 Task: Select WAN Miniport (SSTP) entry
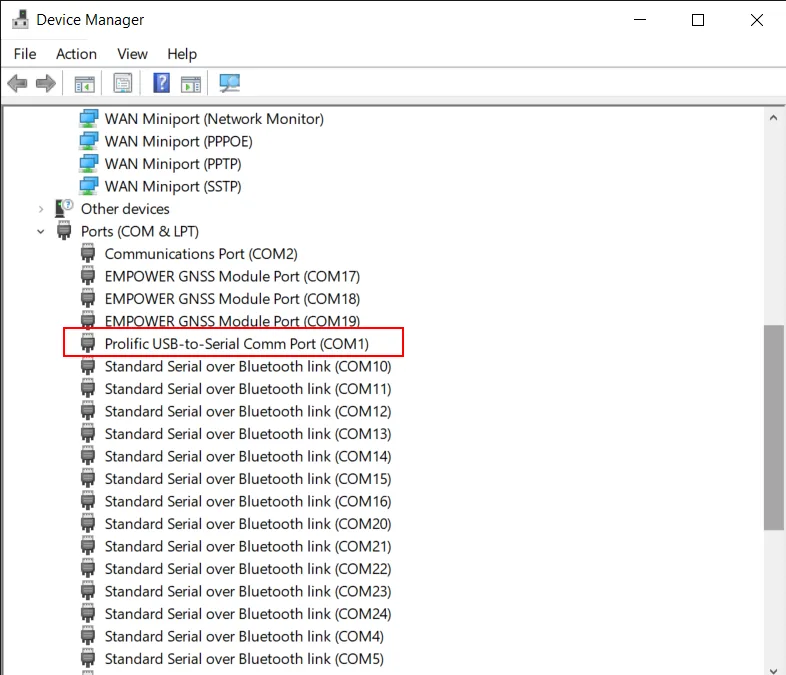[x=173, y=186]
